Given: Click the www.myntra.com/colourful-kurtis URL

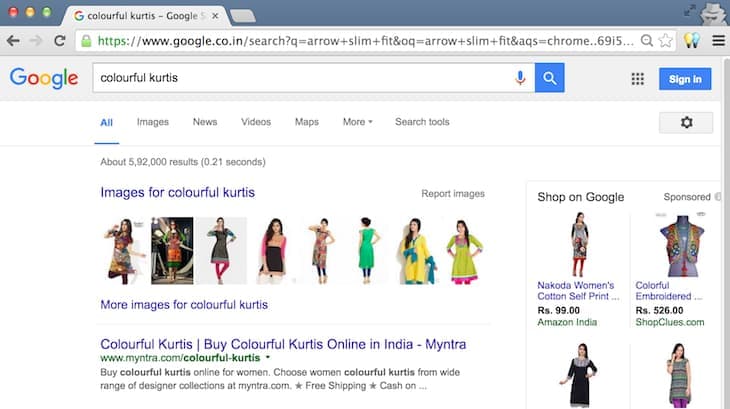Looking at the screenshot, I should point(180,358).
